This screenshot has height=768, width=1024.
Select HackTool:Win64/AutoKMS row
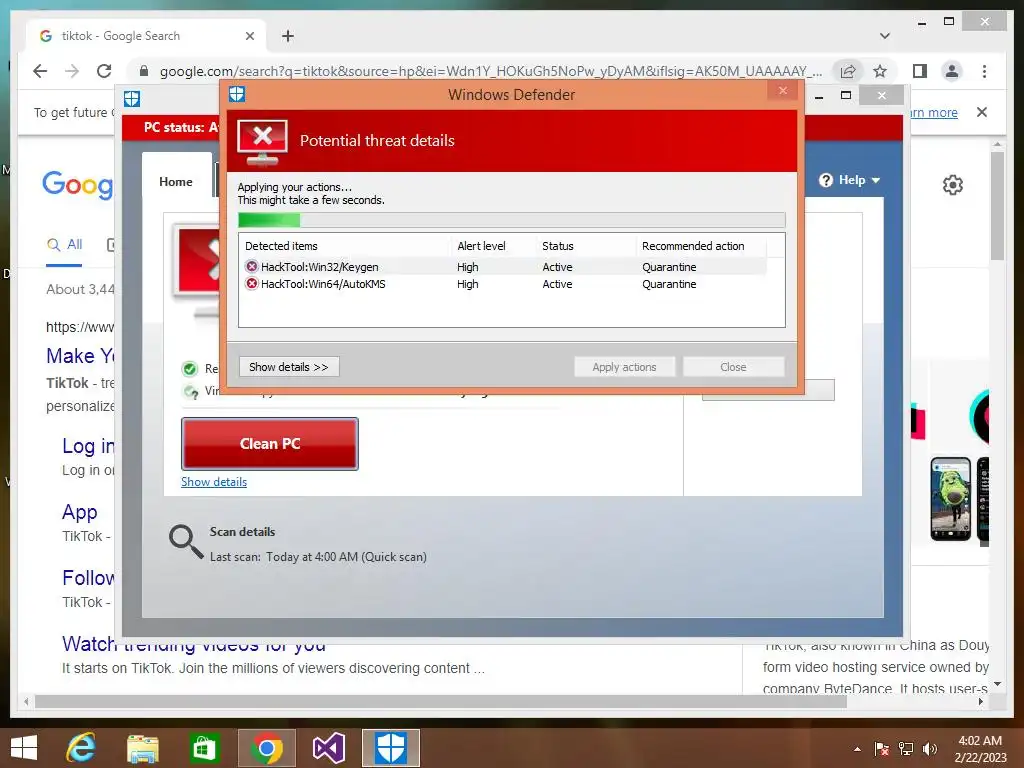pyautogui.click(x=503, y=284)
